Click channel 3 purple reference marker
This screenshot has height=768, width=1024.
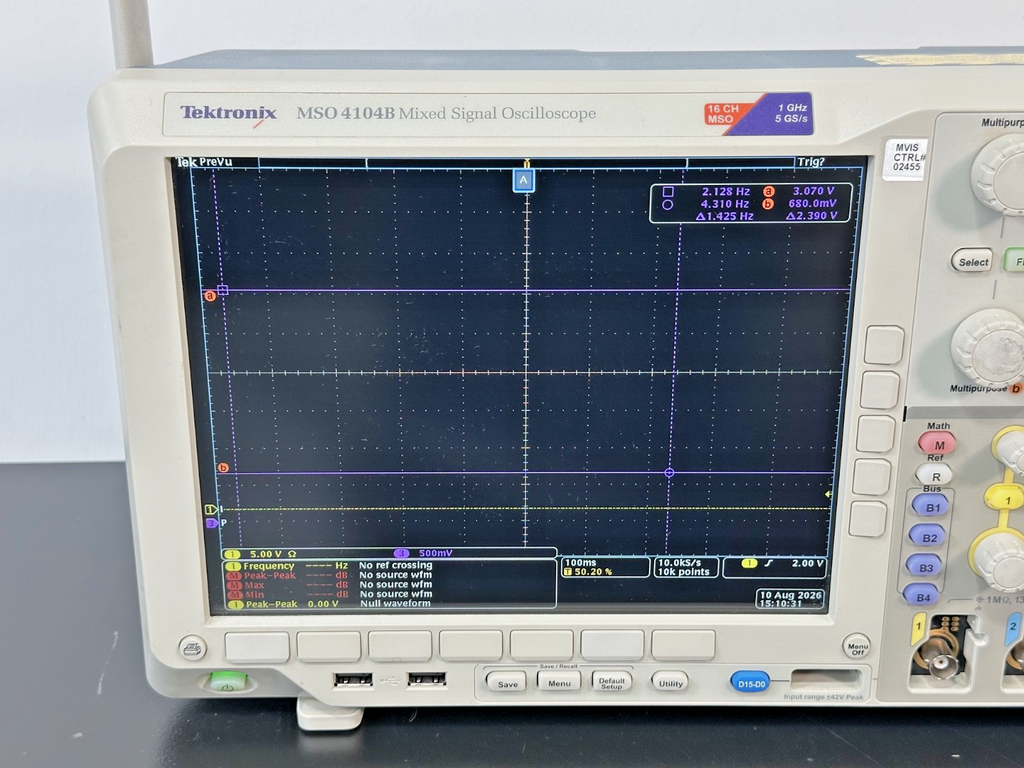[212, 523]
